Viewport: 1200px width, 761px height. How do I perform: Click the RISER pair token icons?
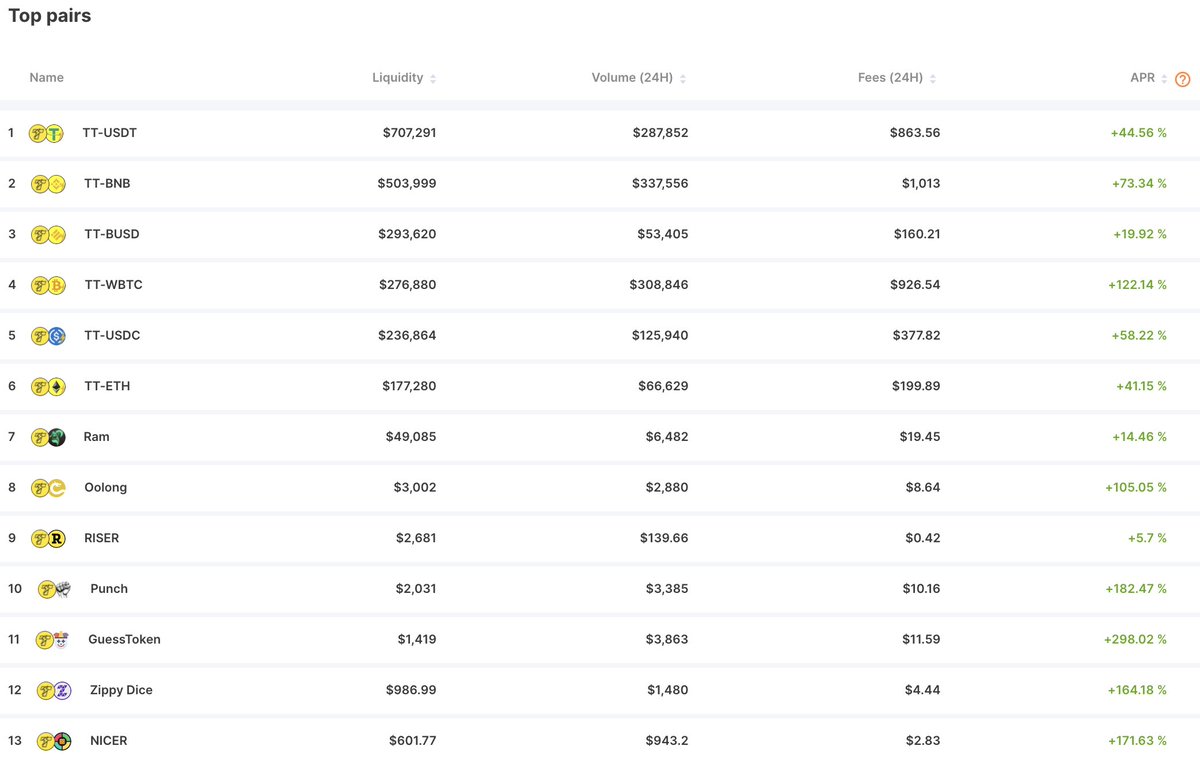pos(48,538)
